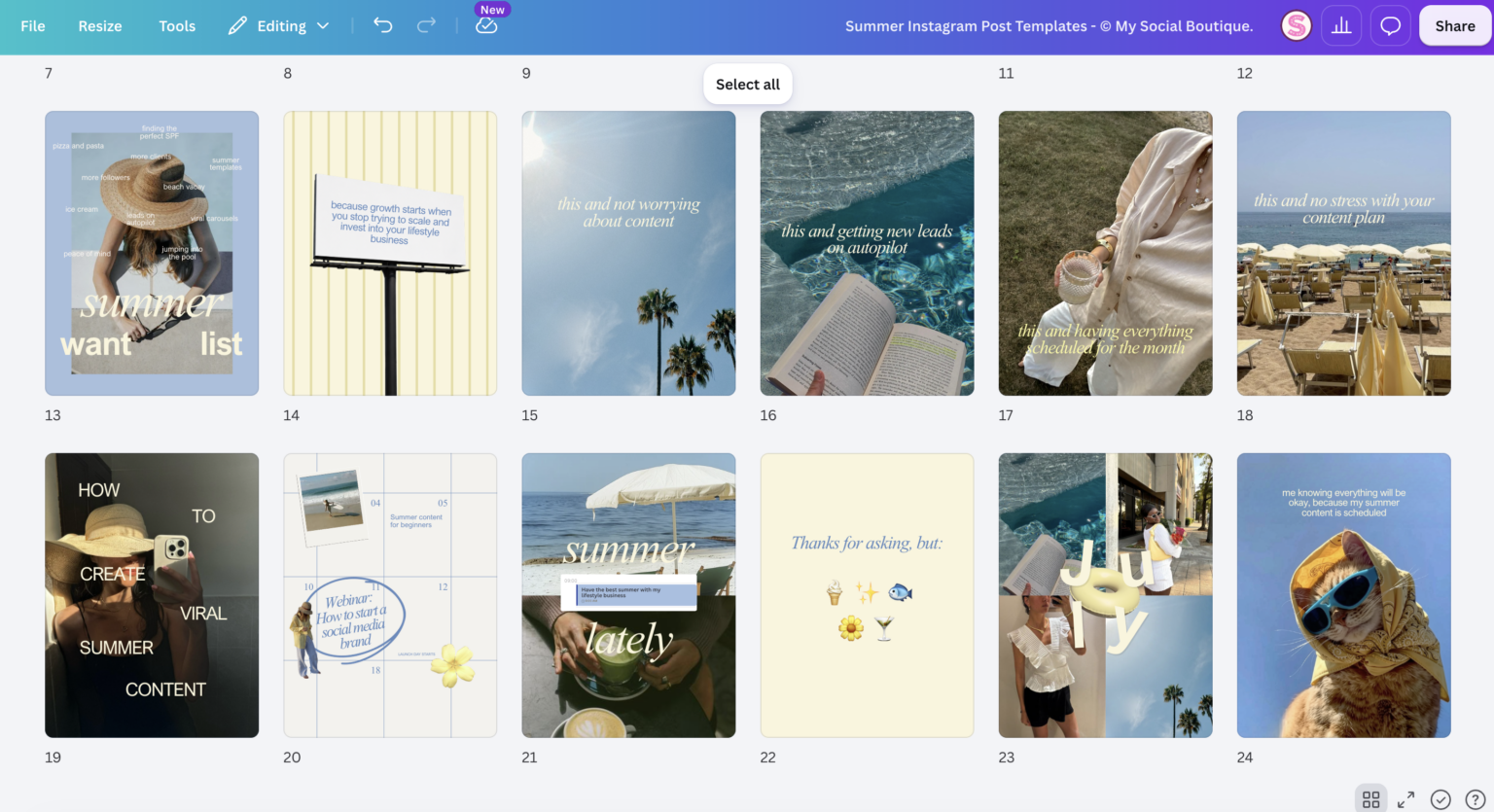This screenshot has height=812, width=1494.
Task: Select page 13 summer want list thumbnail
Action: tap(152, 253)
